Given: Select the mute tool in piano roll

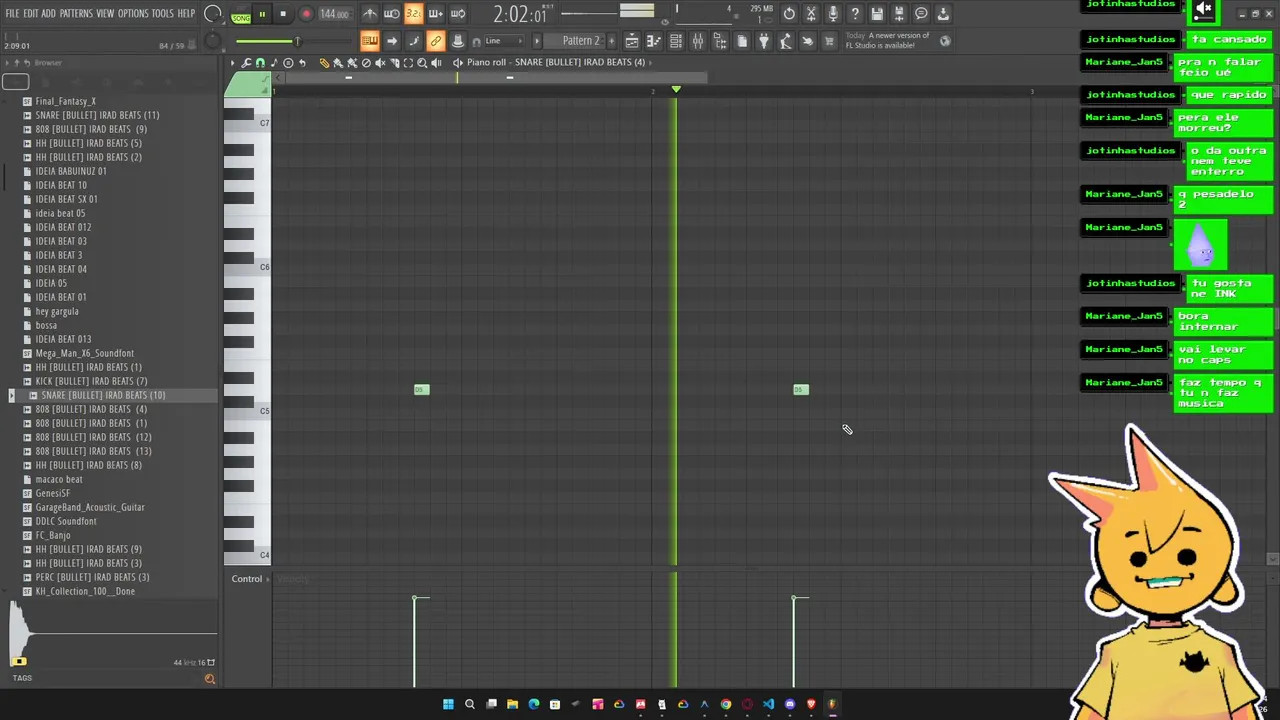Looking at the screenshot, I should [380, 62].
